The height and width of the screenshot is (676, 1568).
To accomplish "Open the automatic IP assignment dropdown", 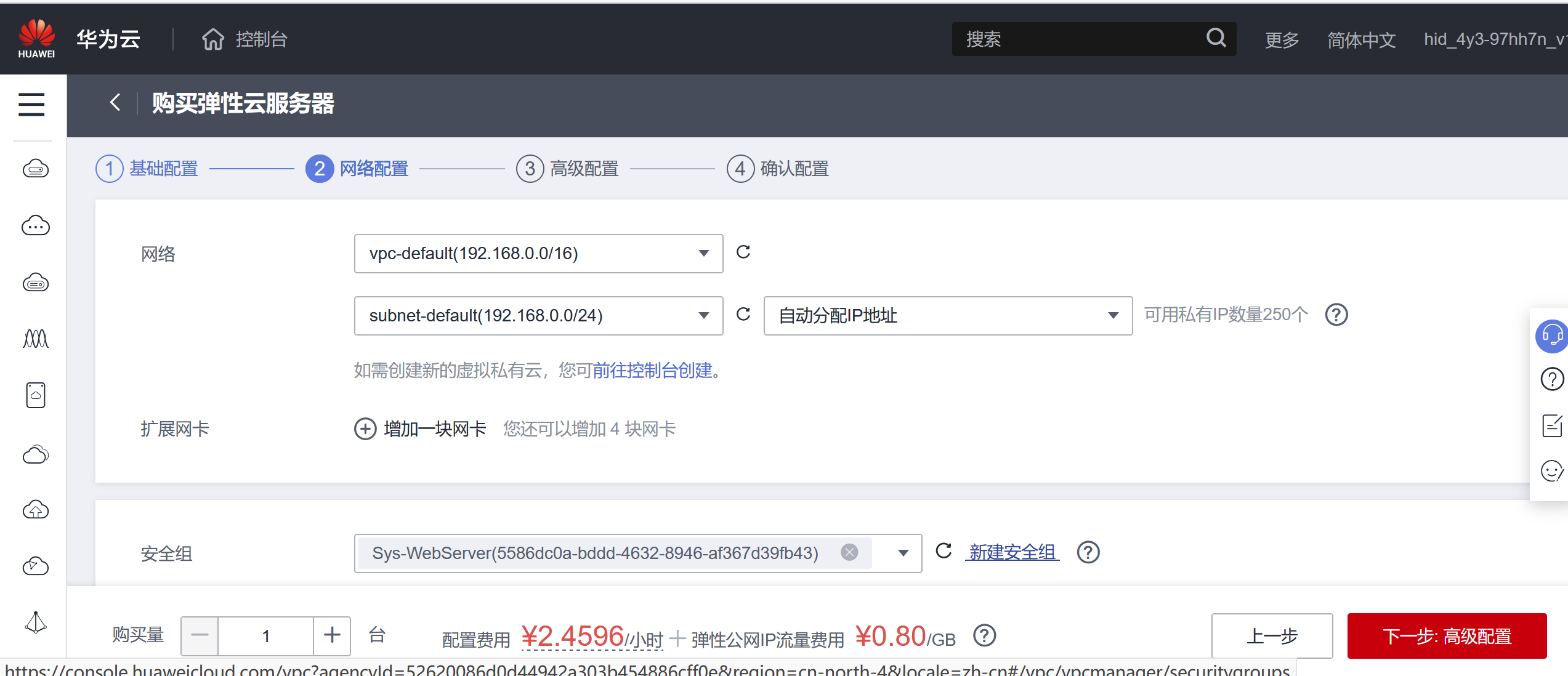I will (x=1112, y=316).
